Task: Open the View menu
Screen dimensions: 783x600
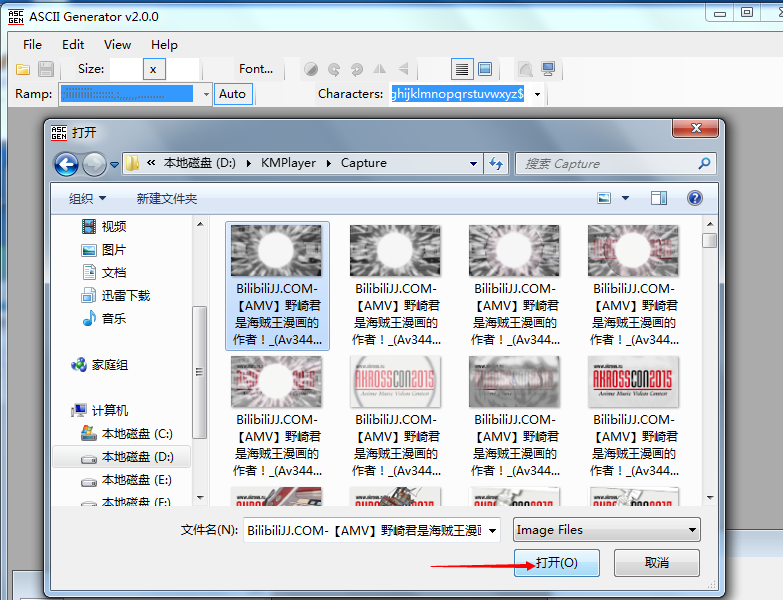Action: point(117,44)
